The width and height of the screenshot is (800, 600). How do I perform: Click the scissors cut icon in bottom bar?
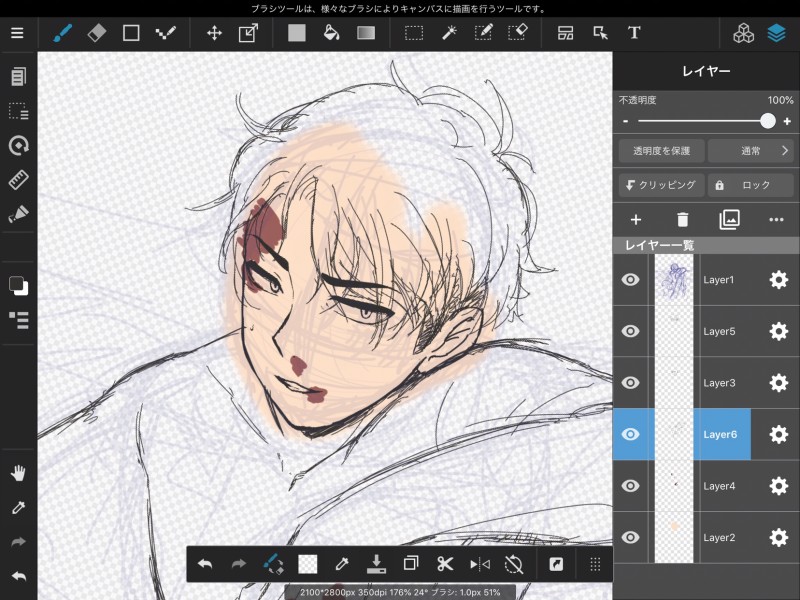pyautogui.click(x=445, y=564)
